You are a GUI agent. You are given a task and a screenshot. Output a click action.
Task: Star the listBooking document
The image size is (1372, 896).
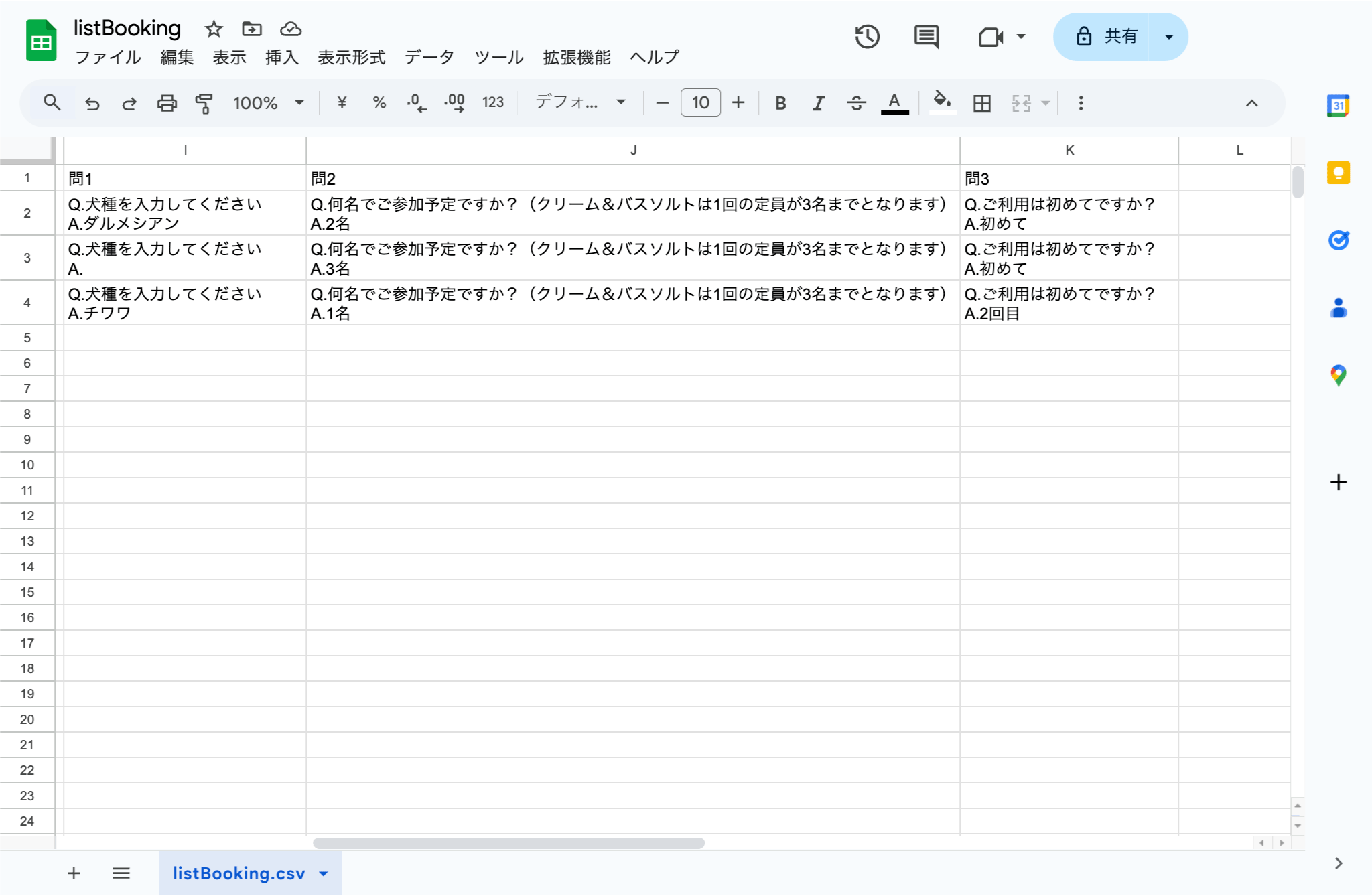[214, 29]
